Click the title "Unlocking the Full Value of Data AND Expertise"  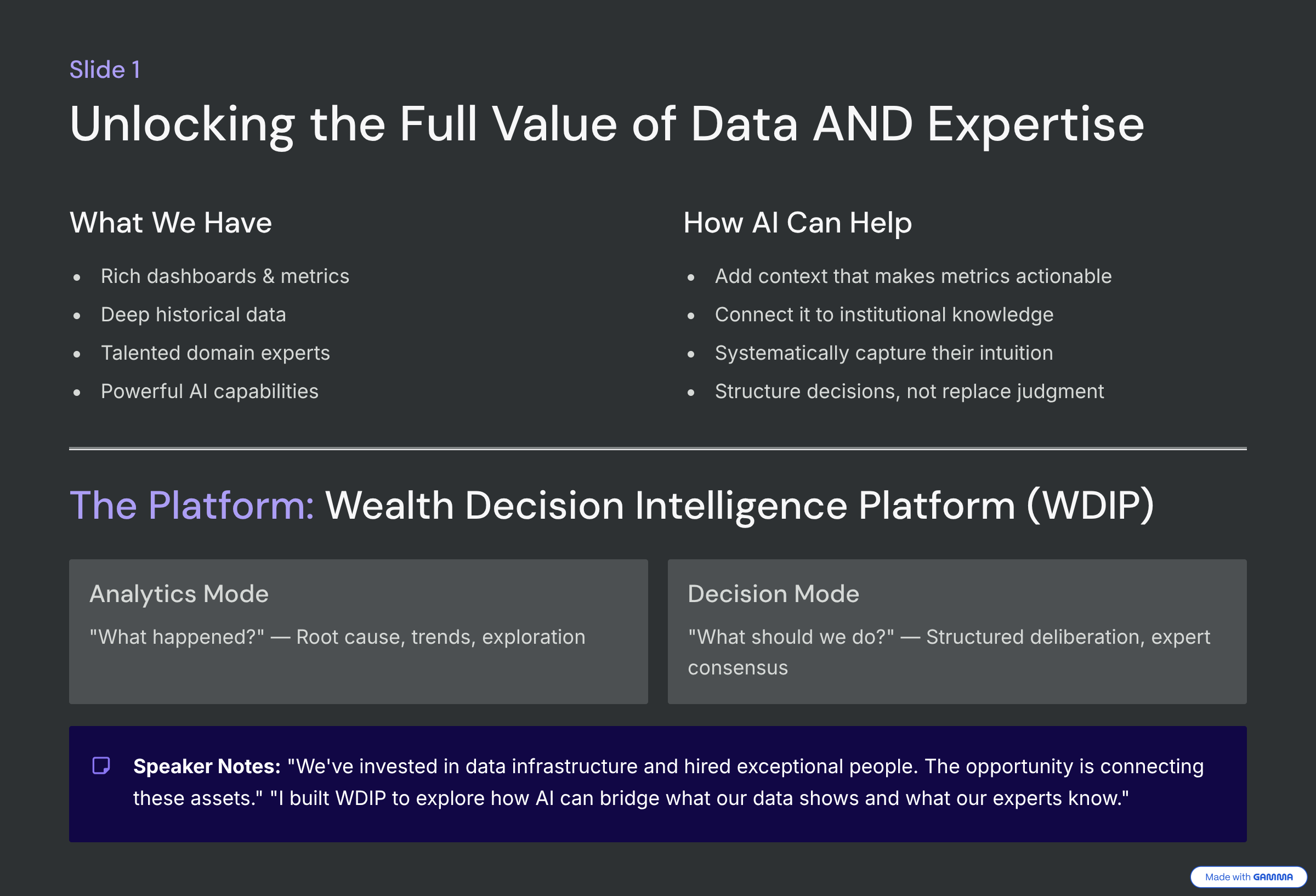pos(606,124)
